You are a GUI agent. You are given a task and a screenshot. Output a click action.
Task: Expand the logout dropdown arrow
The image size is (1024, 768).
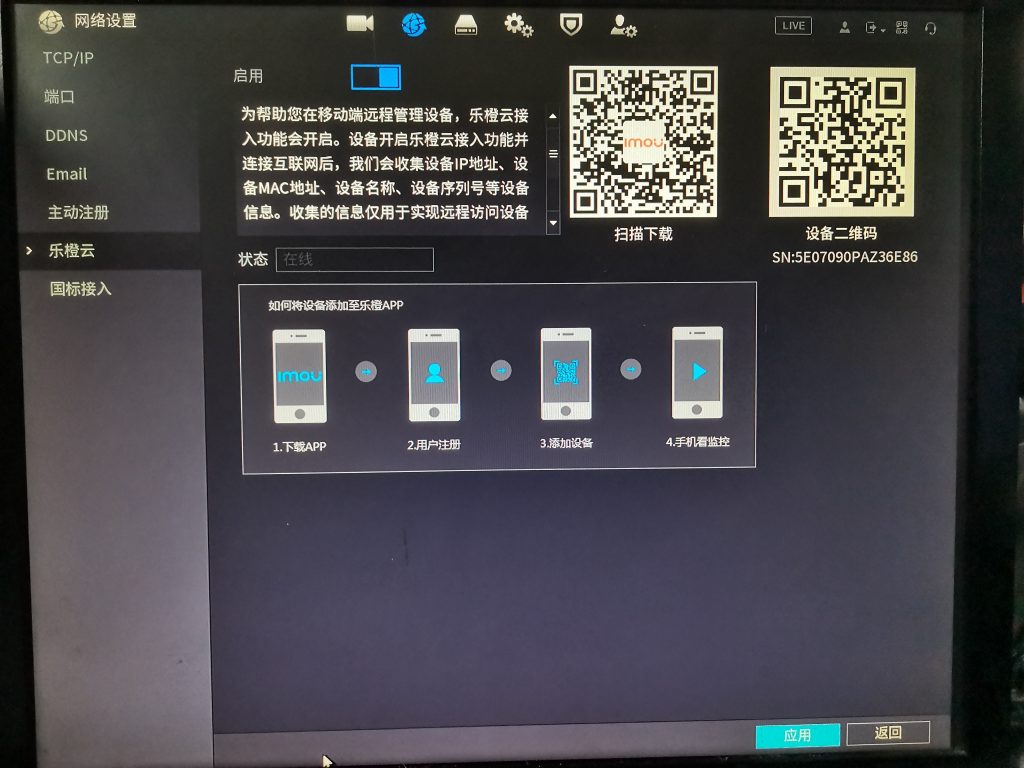tap(883, 30)
